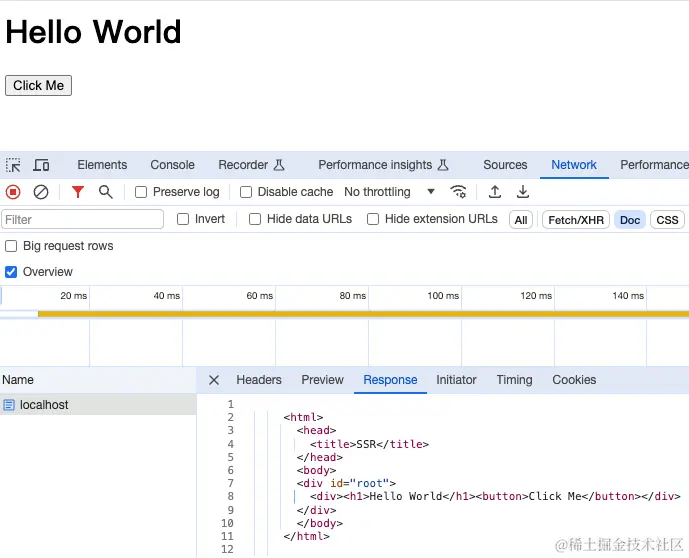
Task: Click the 60 ms timeline marker
Action: 259,296
